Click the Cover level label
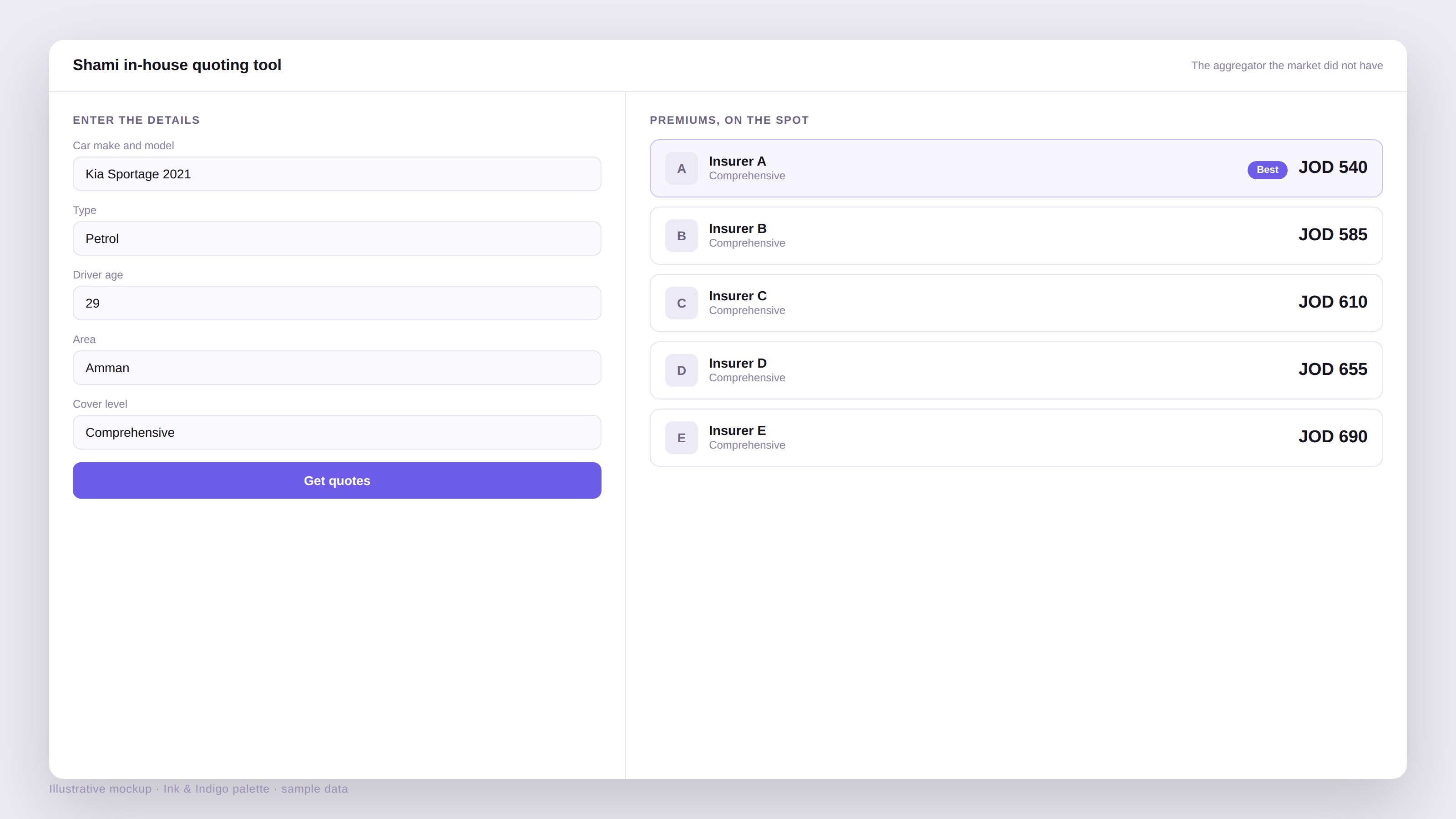 [100, 404]
